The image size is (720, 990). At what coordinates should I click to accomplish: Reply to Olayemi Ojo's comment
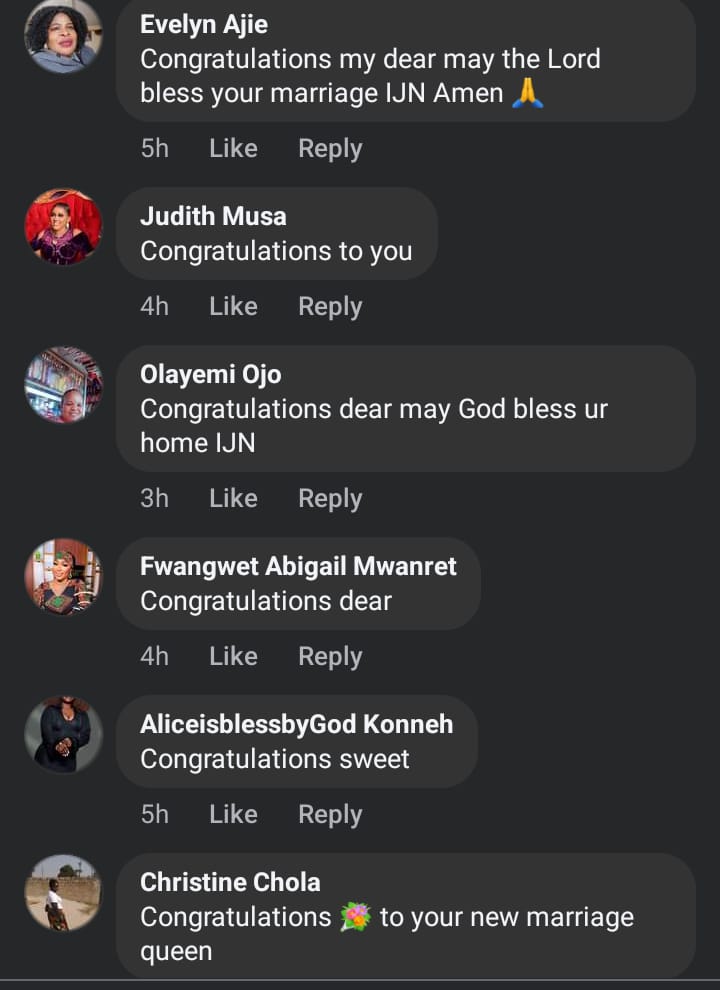point(330,499)
